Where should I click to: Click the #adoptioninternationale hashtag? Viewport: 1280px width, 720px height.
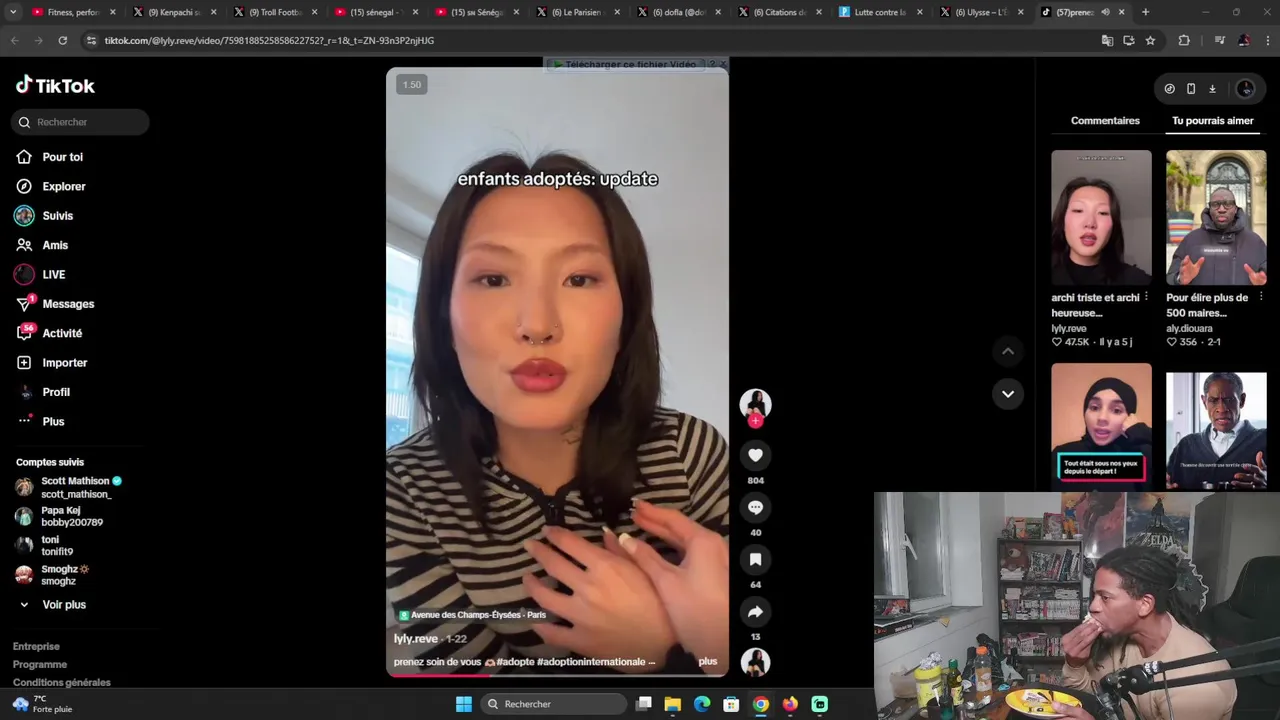pos(591,662)
